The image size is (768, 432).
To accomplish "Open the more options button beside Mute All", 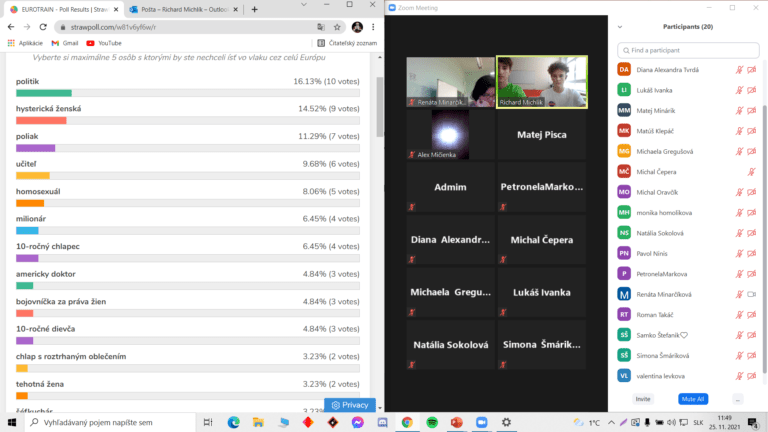I will point(738,399).
